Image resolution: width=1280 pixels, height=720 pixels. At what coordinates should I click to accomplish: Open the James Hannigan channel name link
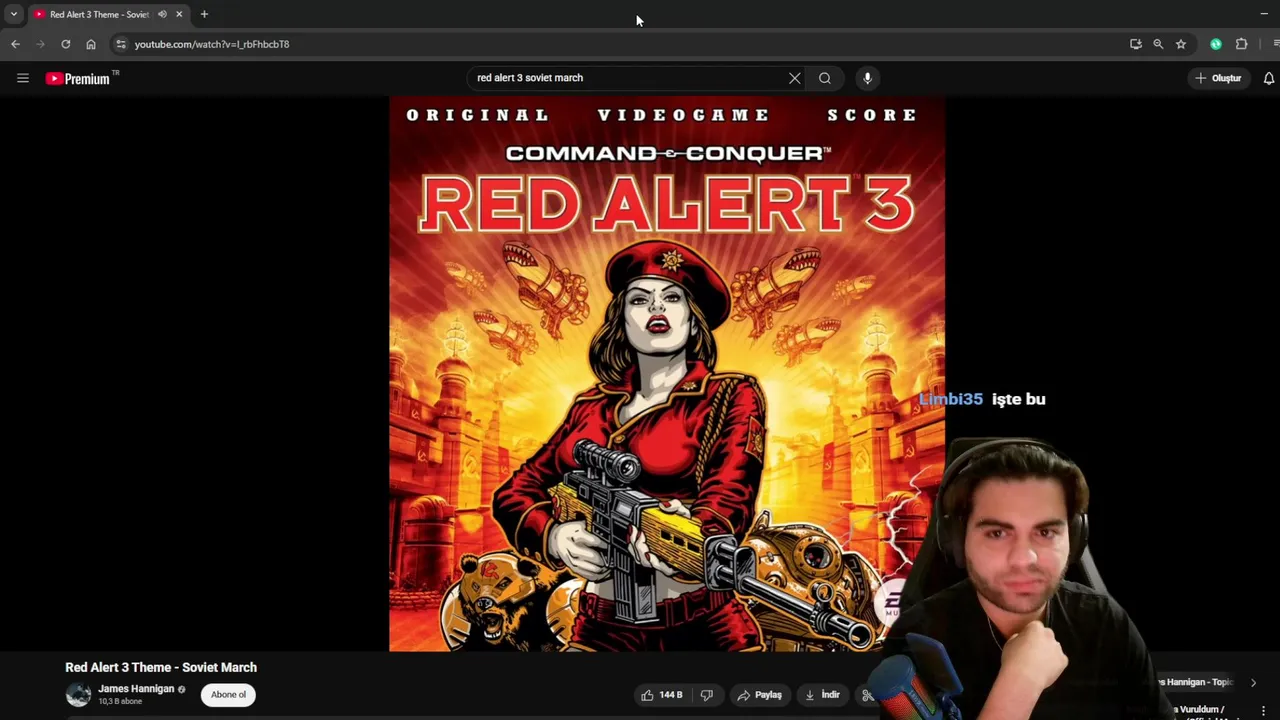[x=136, y=689]
